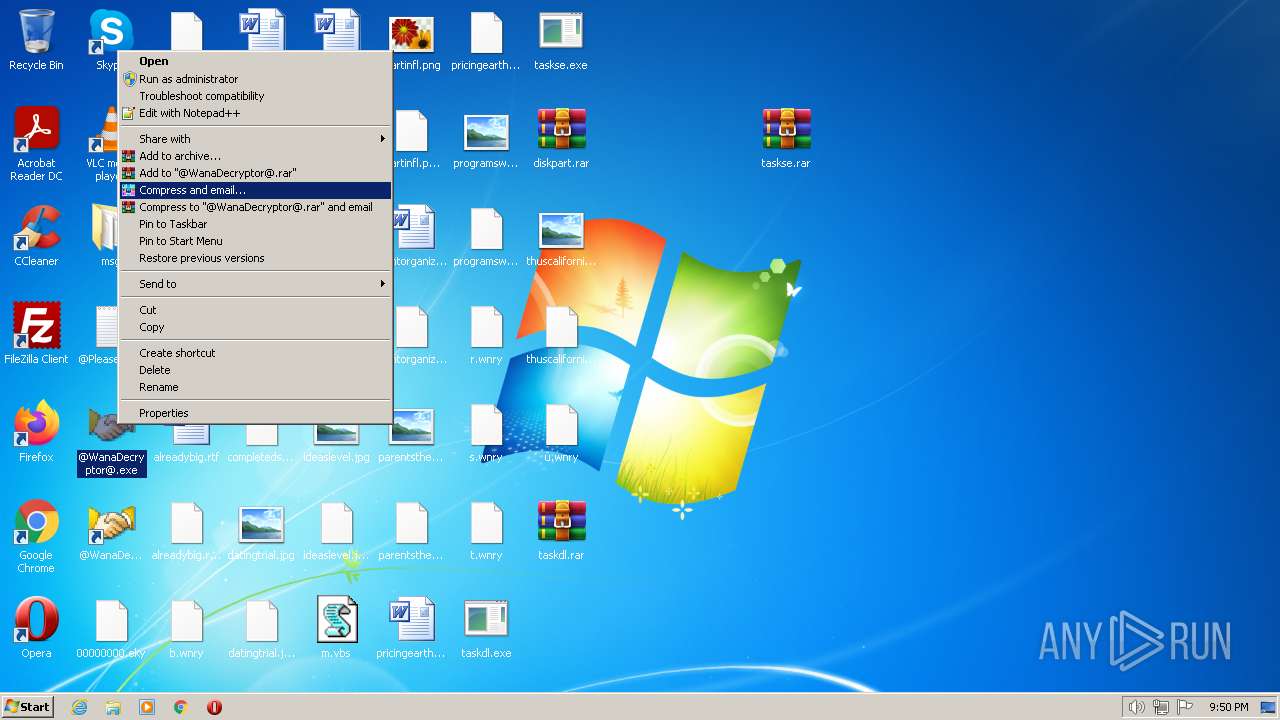
Task: Select the s.wnry file icon
Action: [486, 432]
